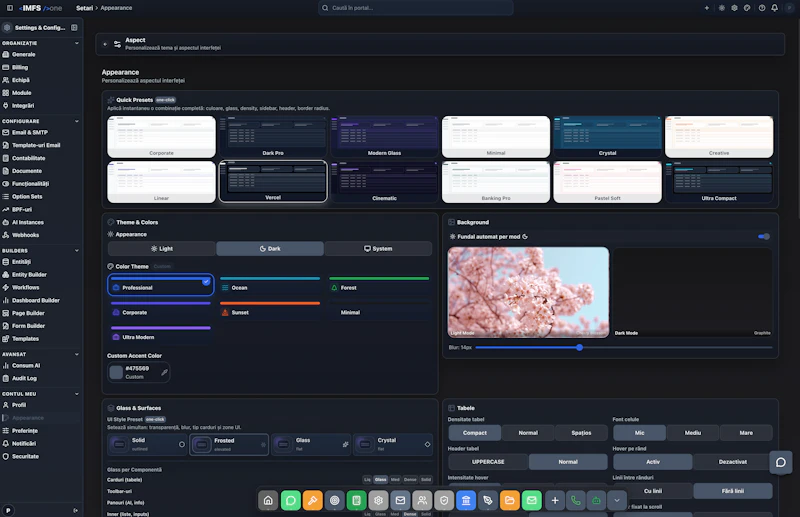The width and height of the screenshot is (800, 517).
Task: Open the green envelope dock icon
Action: pos(532,501)
